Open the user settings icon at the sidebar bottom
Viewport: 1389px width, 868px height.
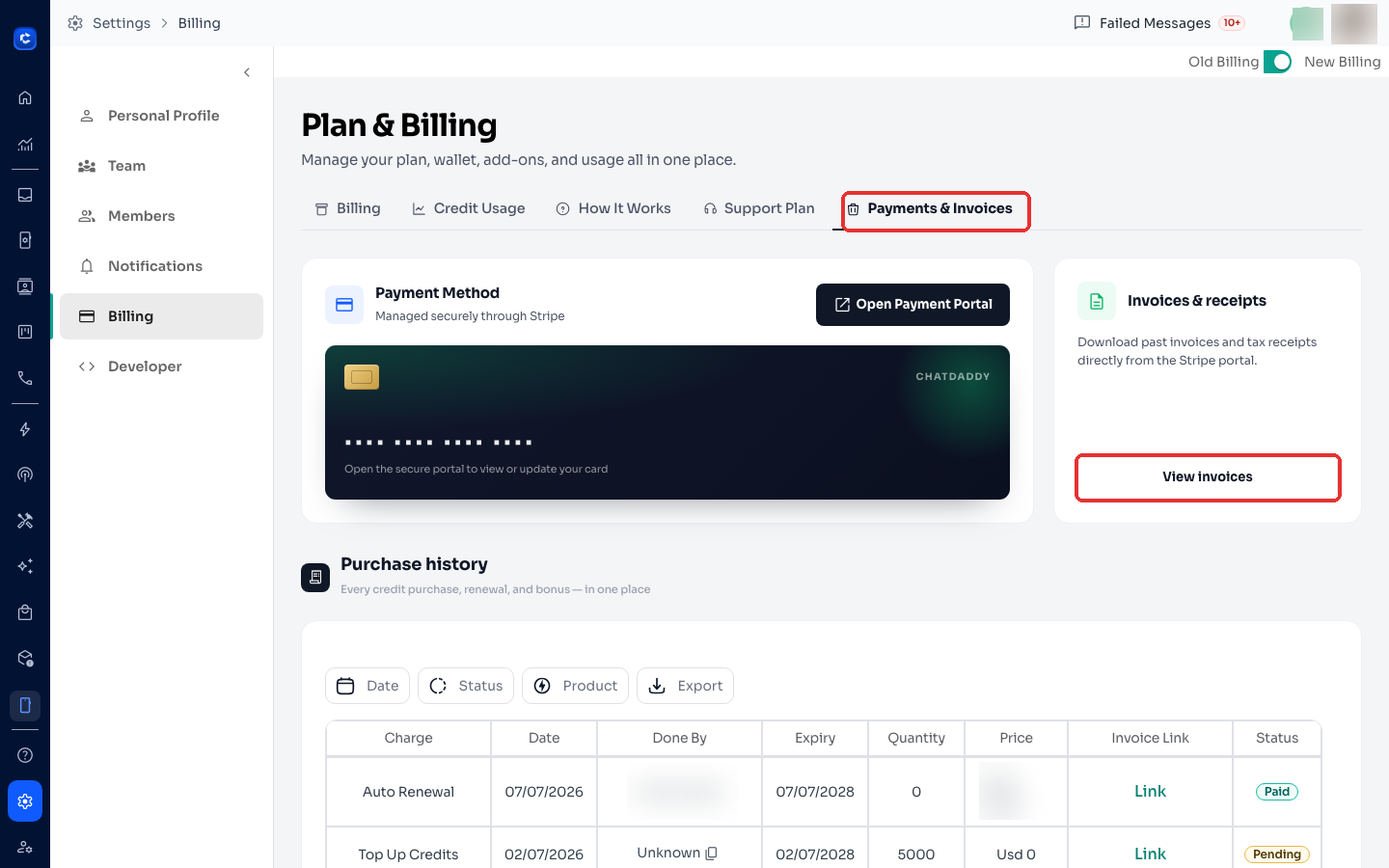click(25, 848)
